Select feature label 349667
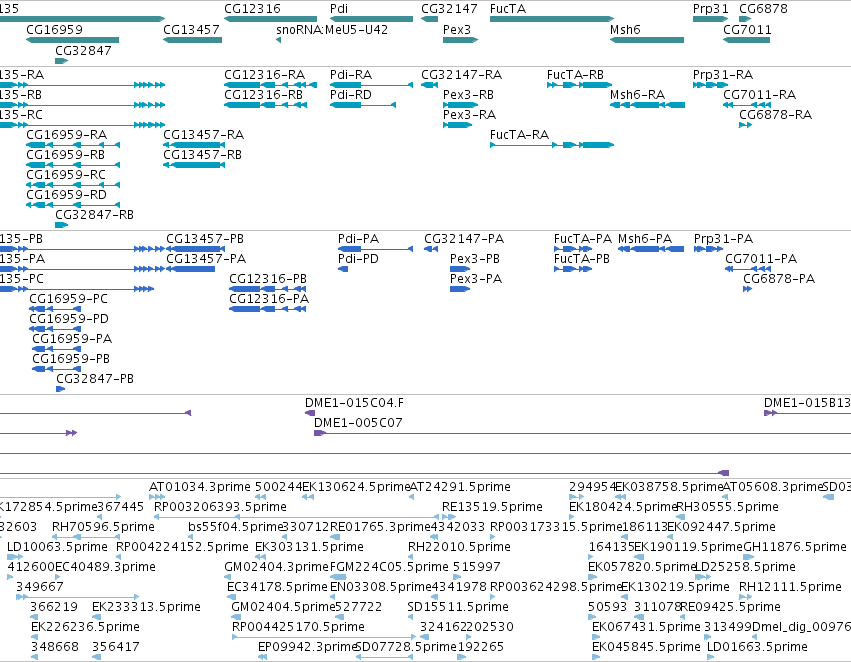851x662 pixels. coord(40,587)
